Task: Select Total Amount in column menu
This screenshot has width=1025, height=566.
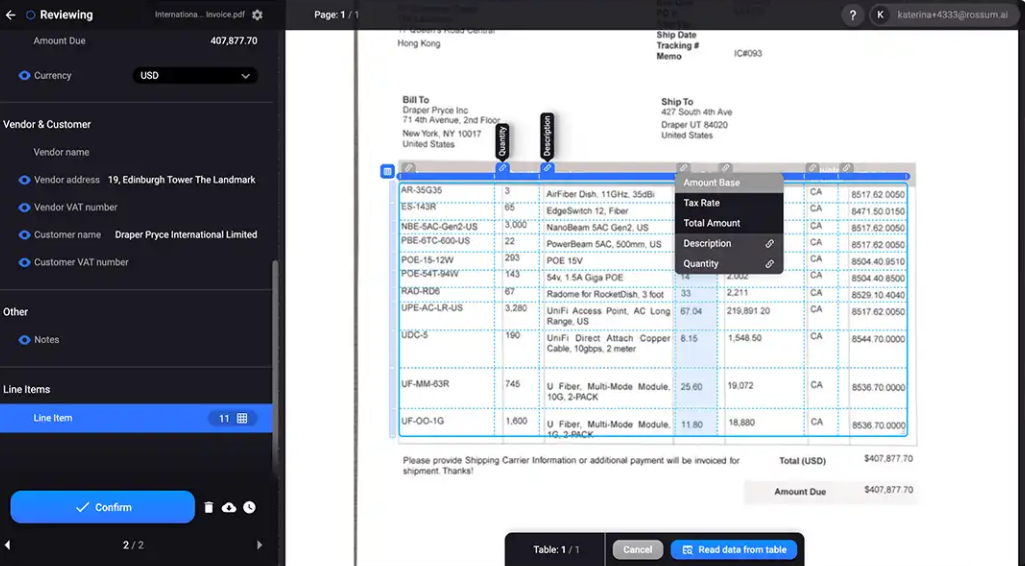Action: point(729,224)
